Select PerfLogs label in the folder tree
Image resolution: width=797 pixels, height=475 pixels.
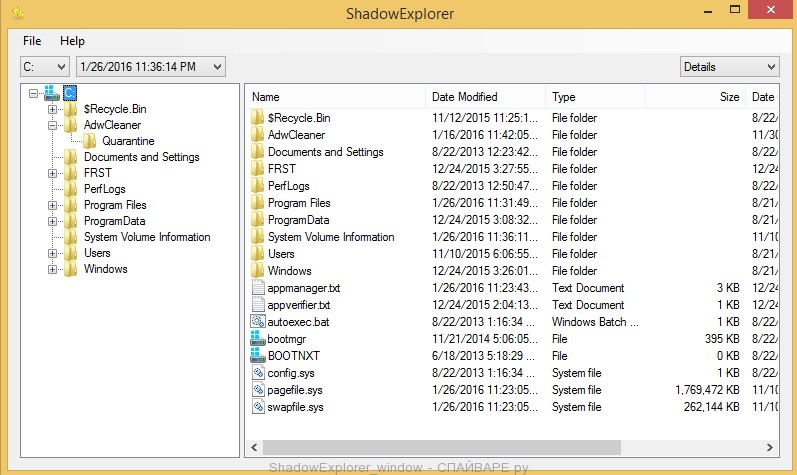click(105, 189)
